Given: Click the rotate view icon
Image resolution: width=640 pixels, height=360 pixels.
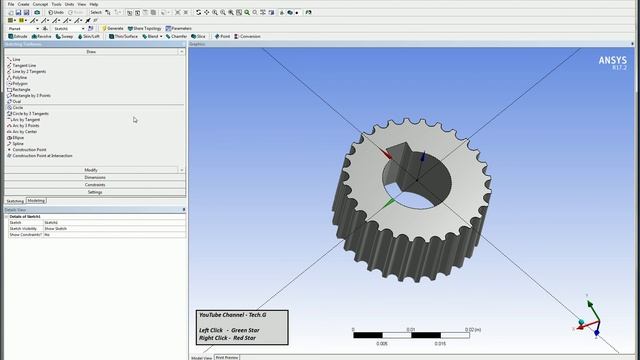Looking at the screenshot, I should pyautogui.click(x=198, y=12).
